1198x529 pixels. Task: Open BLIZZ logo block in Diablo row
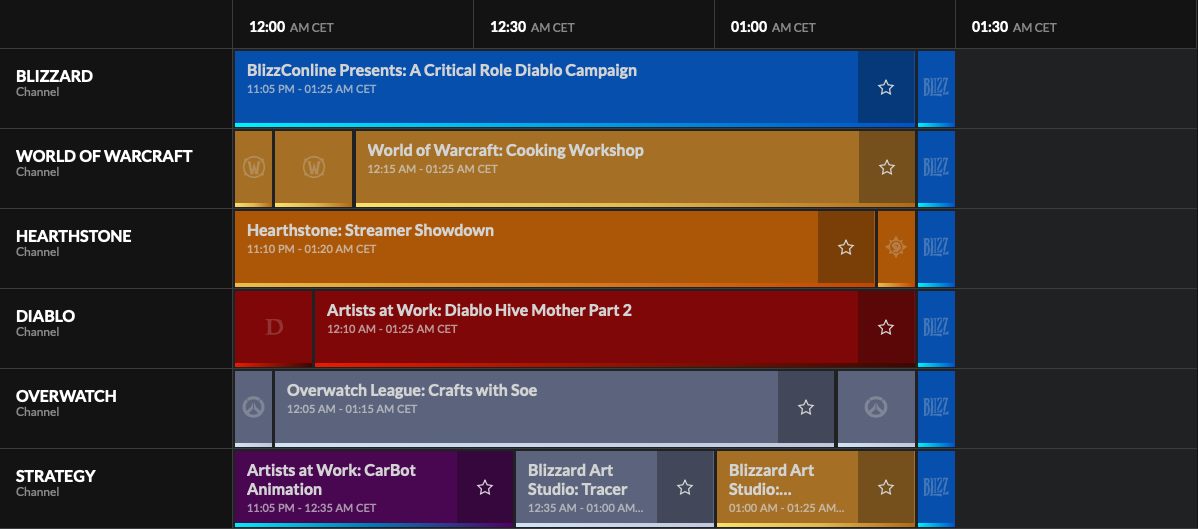pyautogui.click(x=936, y=327)
